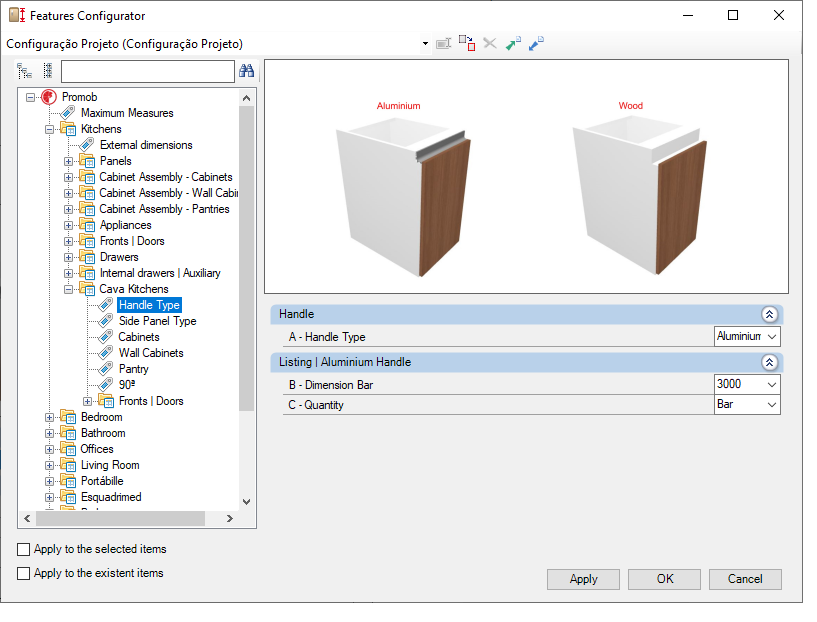Image resolution: width=817 pixels, height=622 pixels.
Task: Select Cabinet Assembly - Cabinets tree item
Action: coord(166,177)
